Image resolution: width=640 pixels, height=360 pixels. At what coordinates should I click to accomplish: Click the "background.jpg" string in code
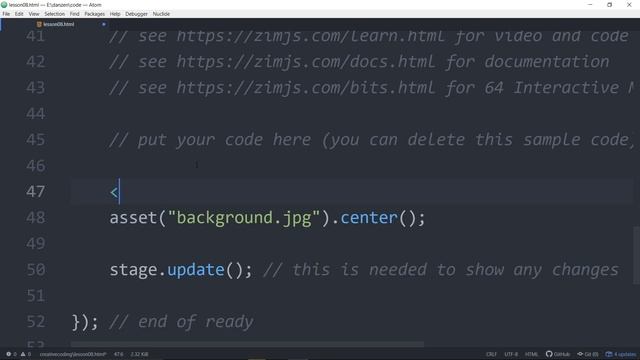click(244, 218)
